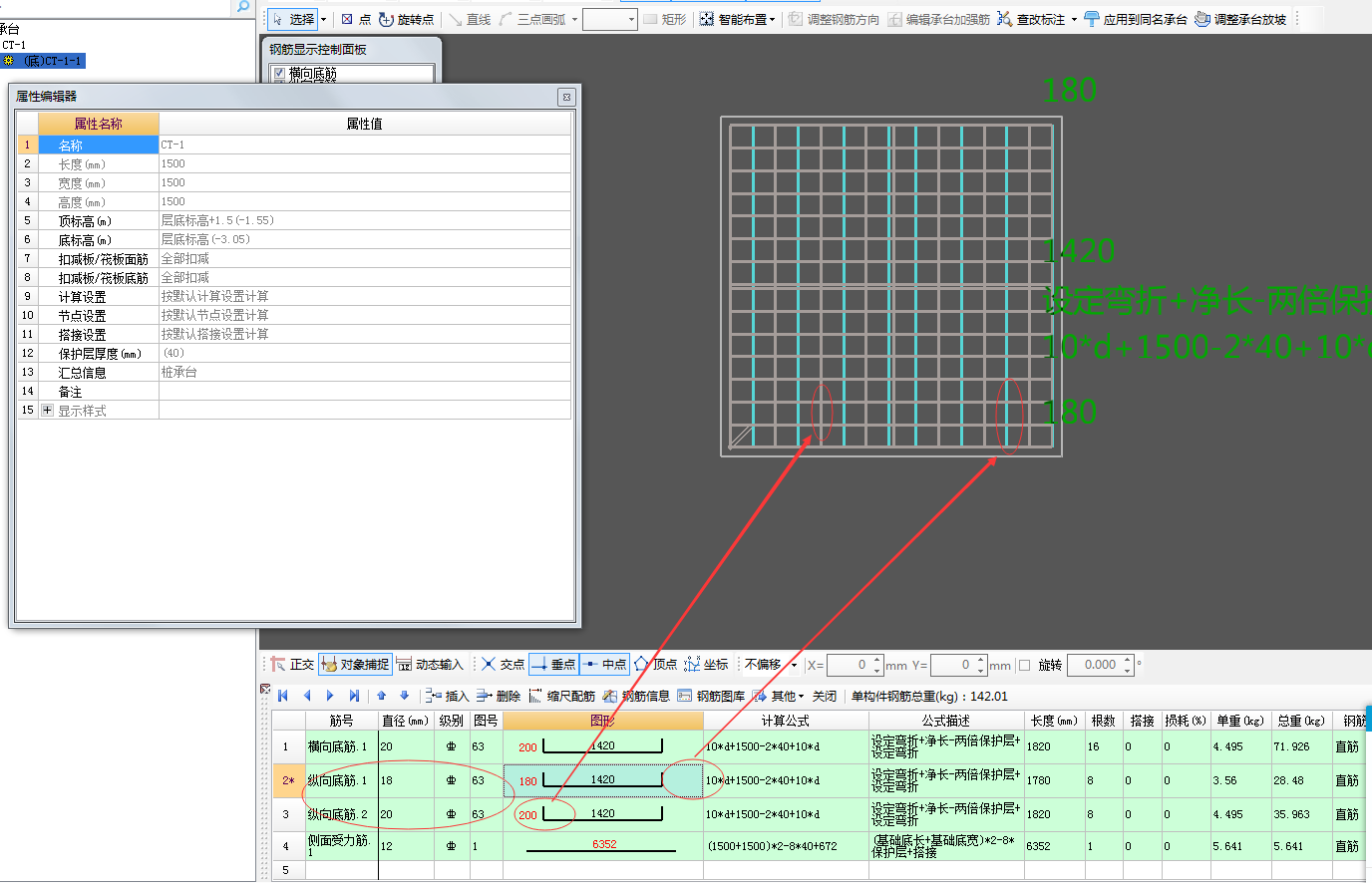Viewport: 1372px width, 883px height.
Task: Open dropdown arrow beside 三点画弧
Action: [x=574, y=19]
